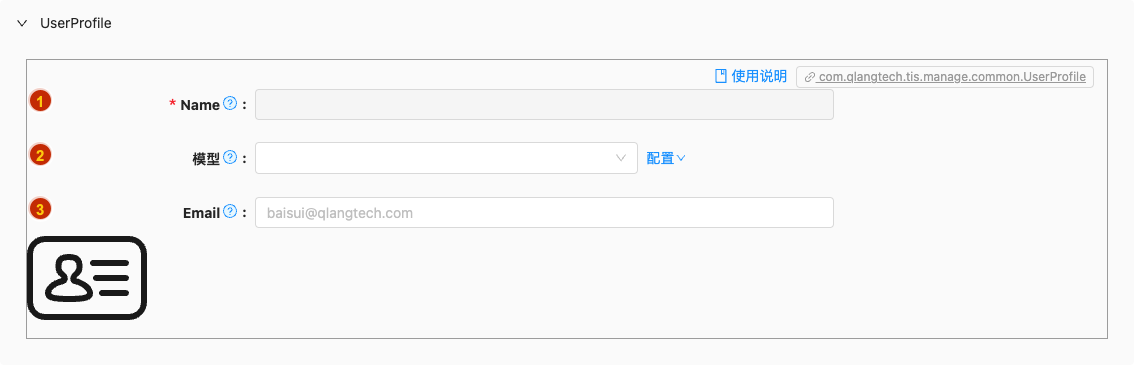Expand the 配置 dropdown menu
Image resolution: width=1134 pixels, height=365 pixels.
665,158
